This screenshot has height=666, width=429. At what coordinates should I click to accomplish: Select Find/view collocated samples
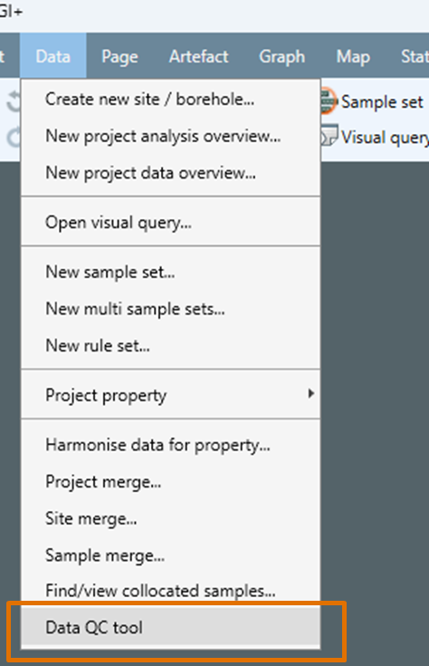click(171, 591)
